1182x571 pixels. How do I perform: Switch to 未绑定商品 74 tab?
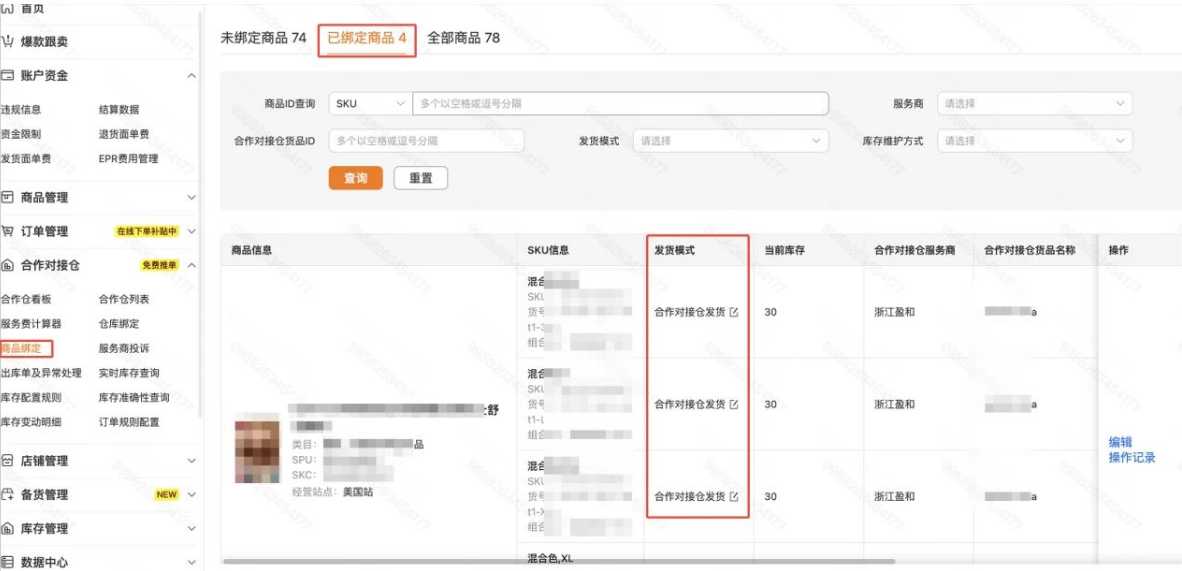coord(263,38)
